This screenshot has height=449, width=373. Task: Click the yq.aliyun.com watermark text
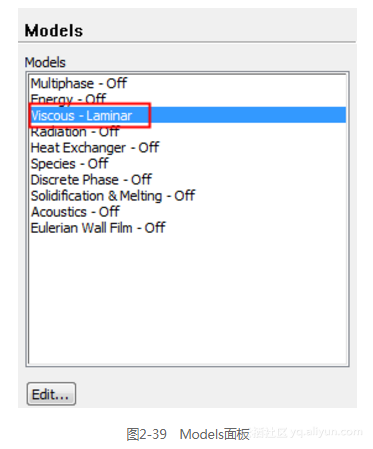326,432
